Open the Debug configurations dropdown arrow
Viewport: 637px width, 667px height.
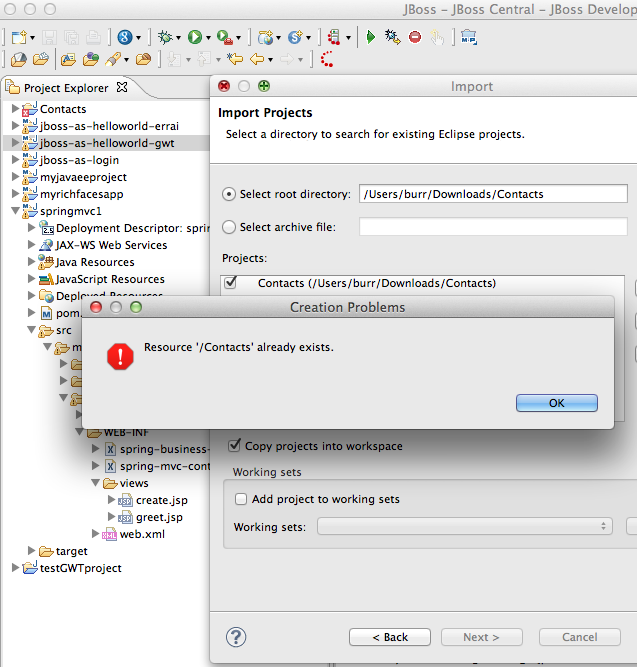coord(178,38)
